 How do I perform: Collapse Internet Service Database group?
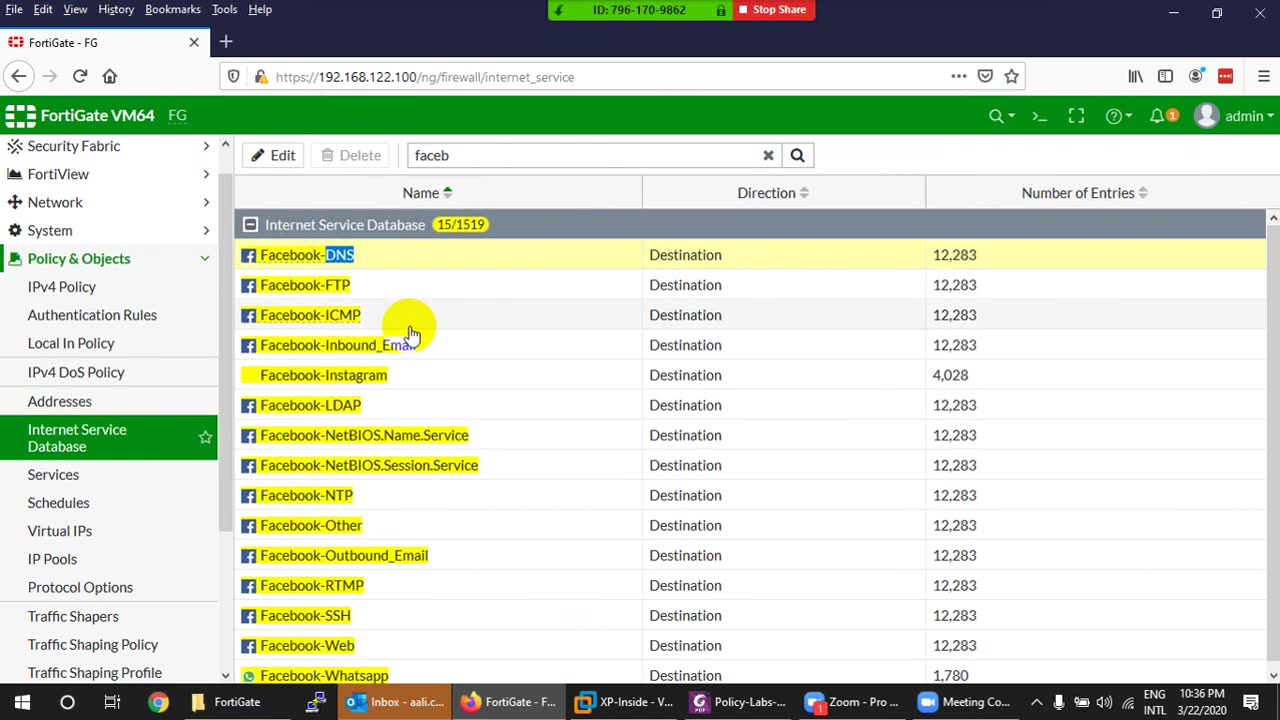pyautogui.click(x=250, y=225)
